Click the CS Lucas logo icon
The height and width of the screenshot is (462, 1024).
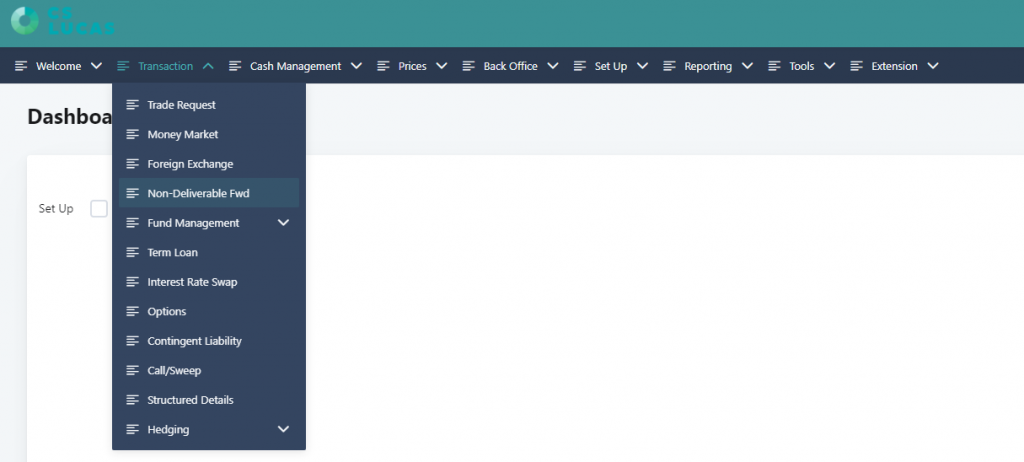click(x=24, y=22)
